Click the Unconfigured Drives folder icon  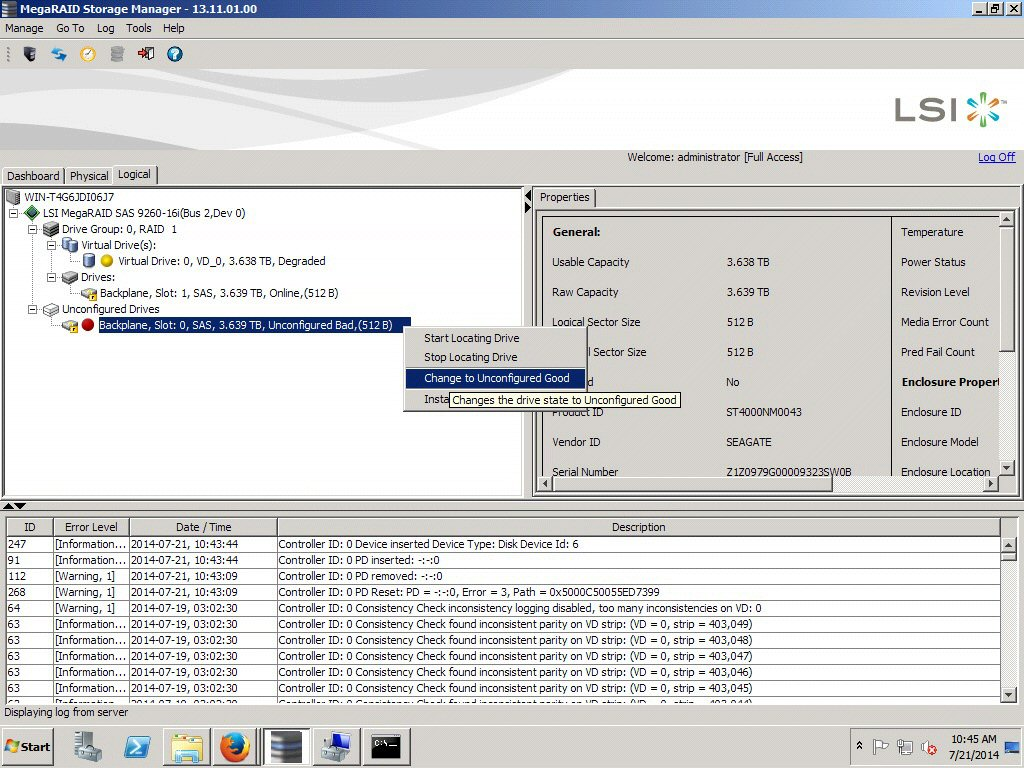(x=50, y=310)
